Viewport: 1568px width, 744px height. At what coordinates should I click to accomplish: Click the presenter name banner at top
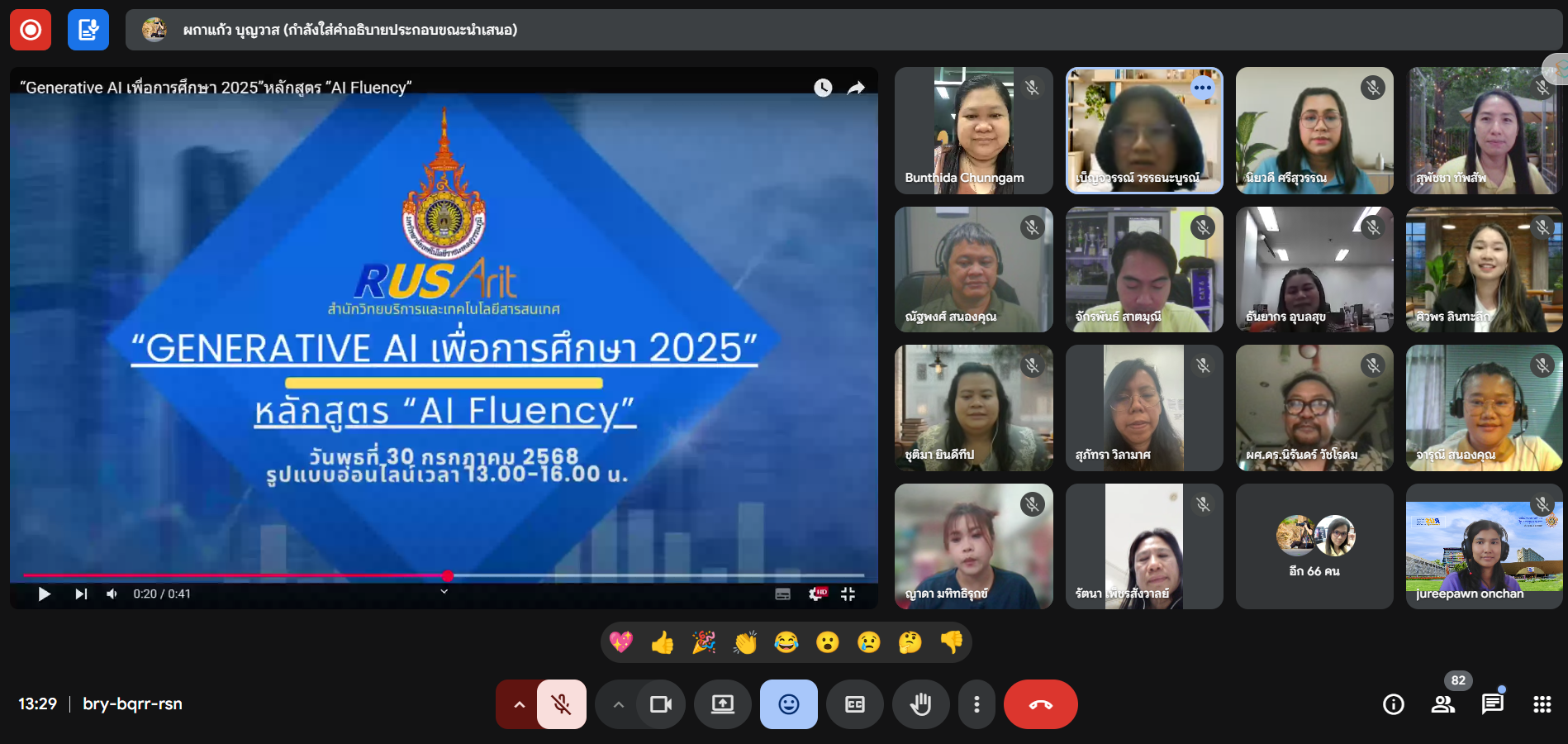tap(843, 30)
